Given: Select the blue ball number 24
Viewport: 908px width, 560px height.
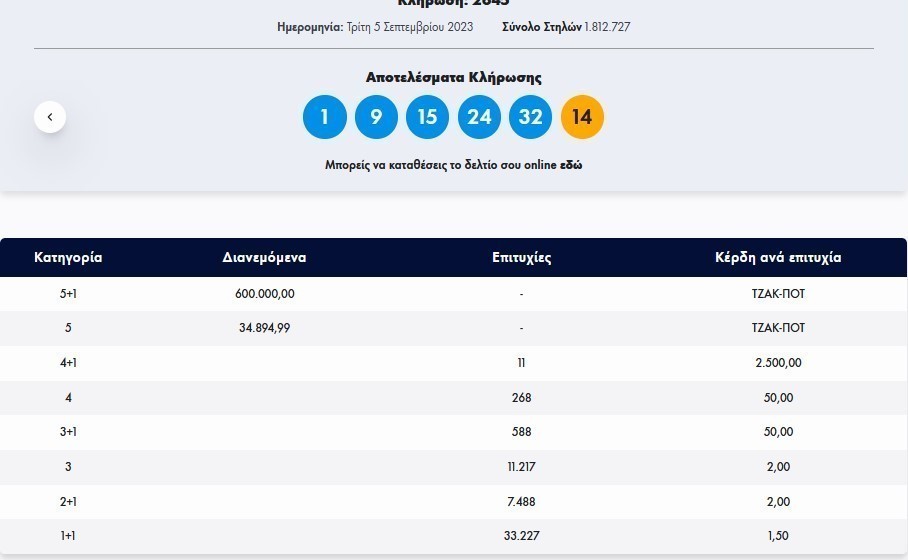Looking at the screenshot, I should click(479, 117).
